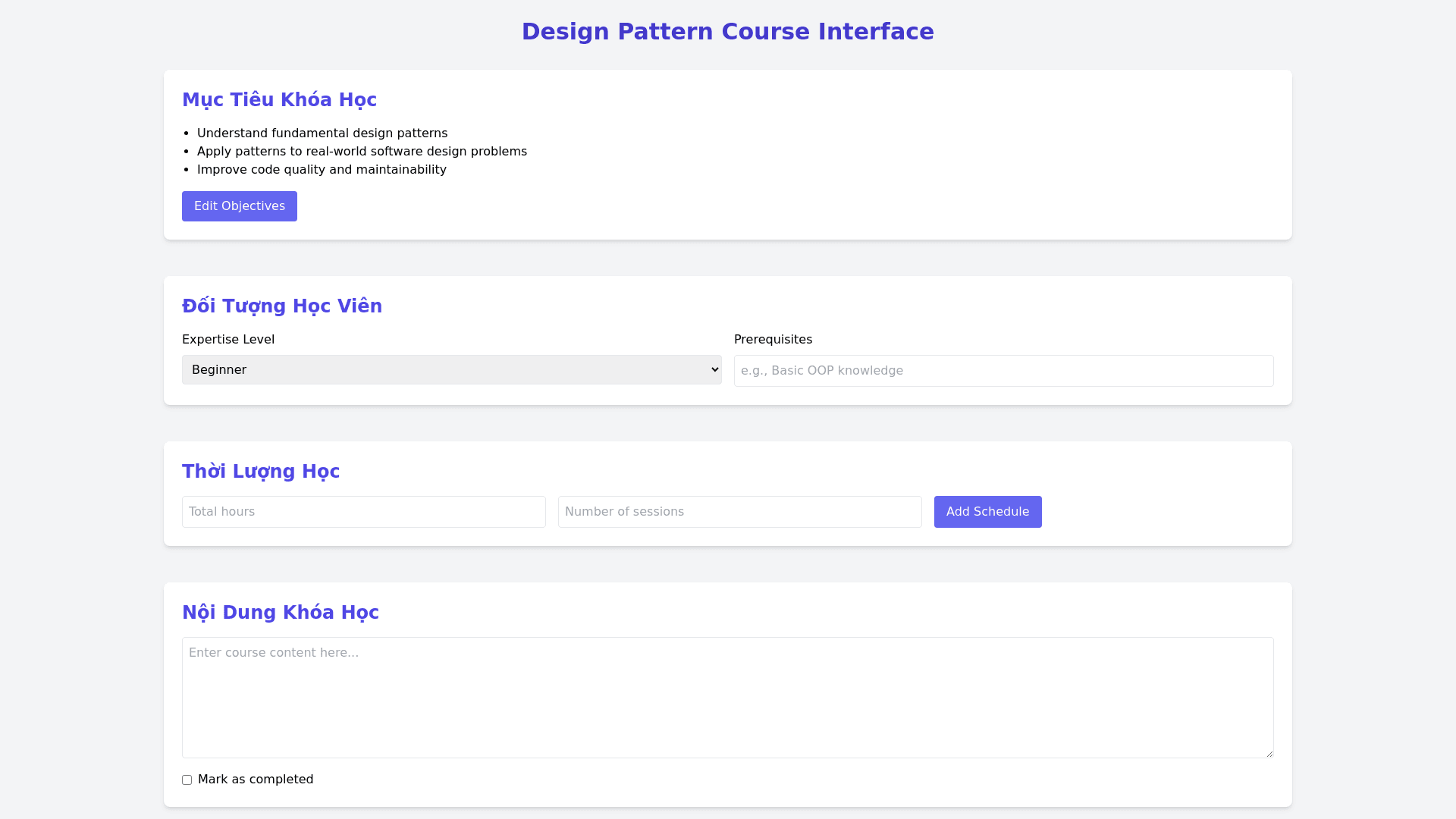Select the 'Mục Tiêu Khóa Học' heading
This screenshot has height=819, width=1456.
point(279,100)
